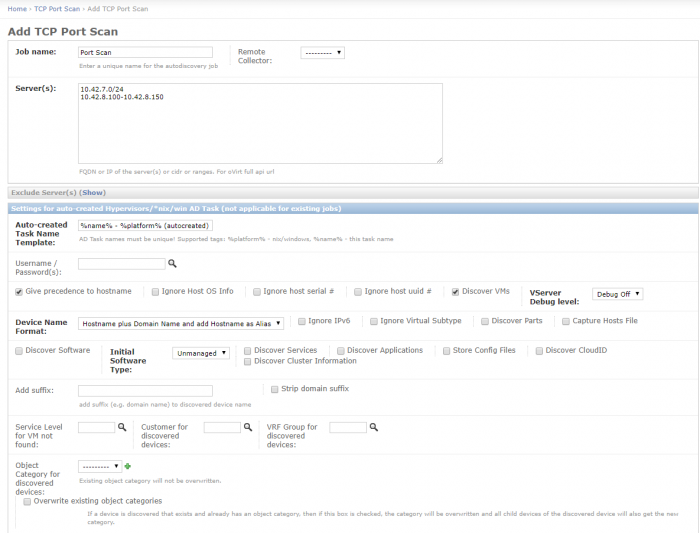Click the Customer for discovered devices search icon
This screenshot has height=533, width=700.
coord(248,427)
